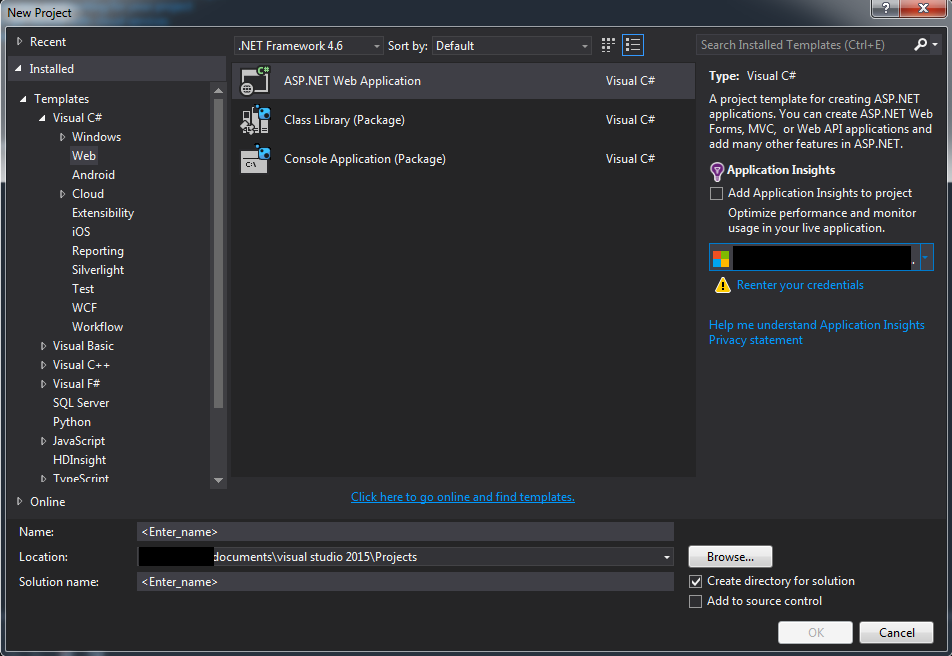
Task: Select the Extensibility category
Action: (103, 213)
